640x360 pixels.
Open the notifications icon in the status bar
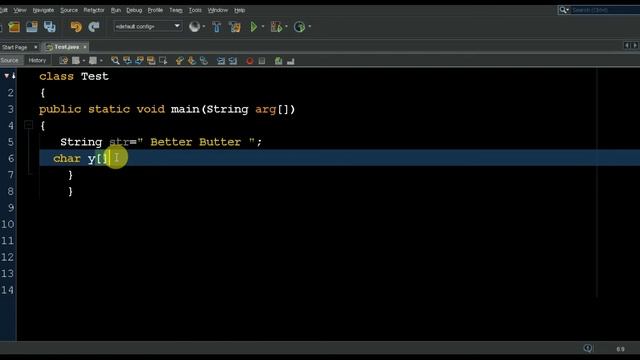pyautogui.click(x=588, y=348)
